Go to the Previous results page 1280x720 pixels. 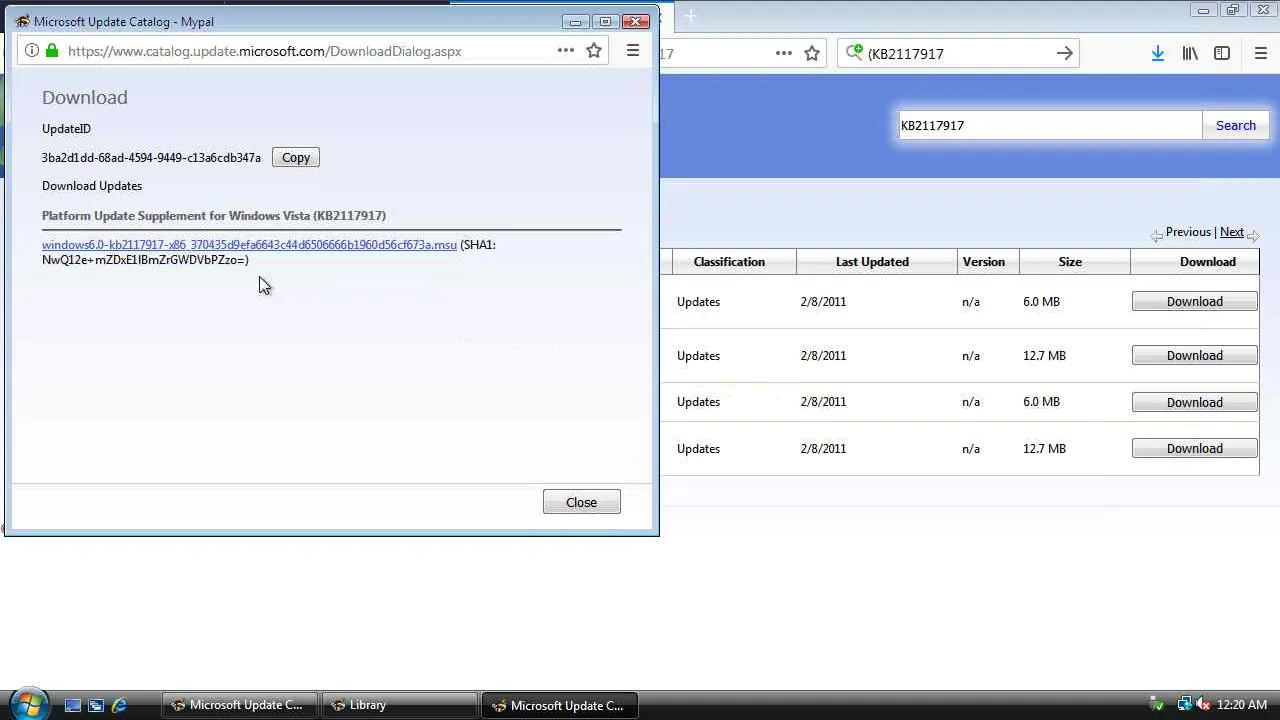(1188, 232)
